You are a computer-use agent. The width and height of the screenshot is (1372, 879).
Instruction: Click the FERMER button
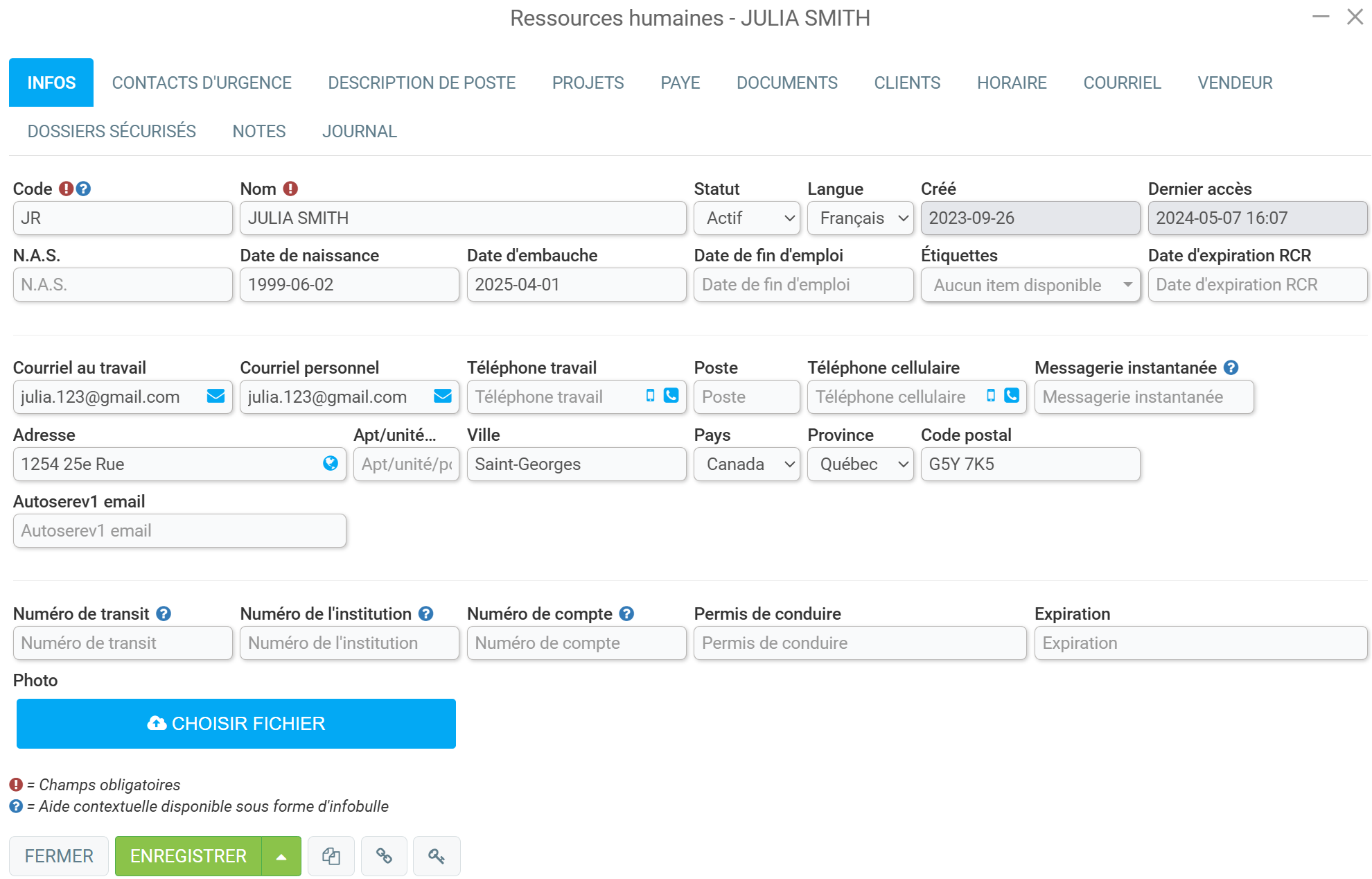click(x=59, y=856)
